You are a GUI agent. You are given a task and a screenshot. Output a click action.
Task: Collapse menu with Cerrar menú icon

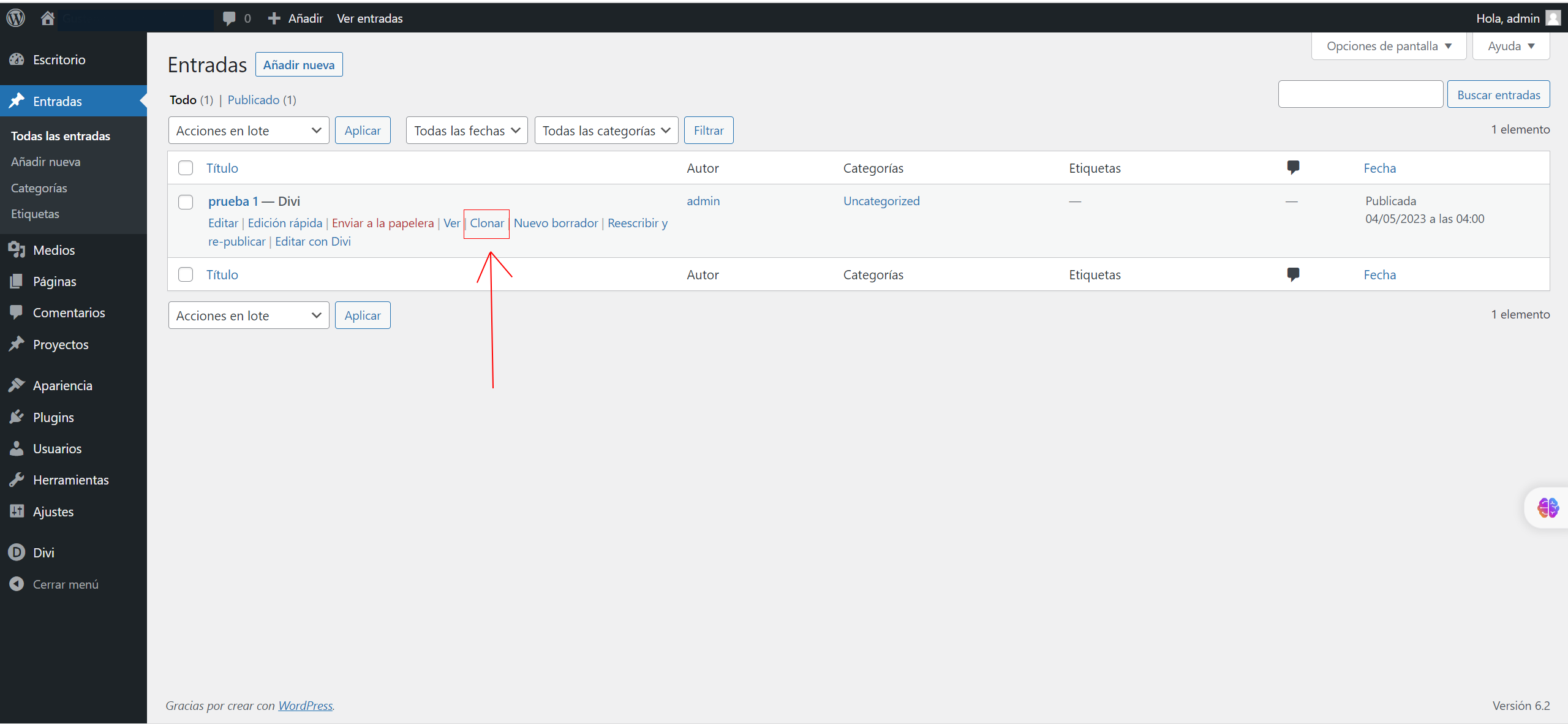click(x=17, y=584)
